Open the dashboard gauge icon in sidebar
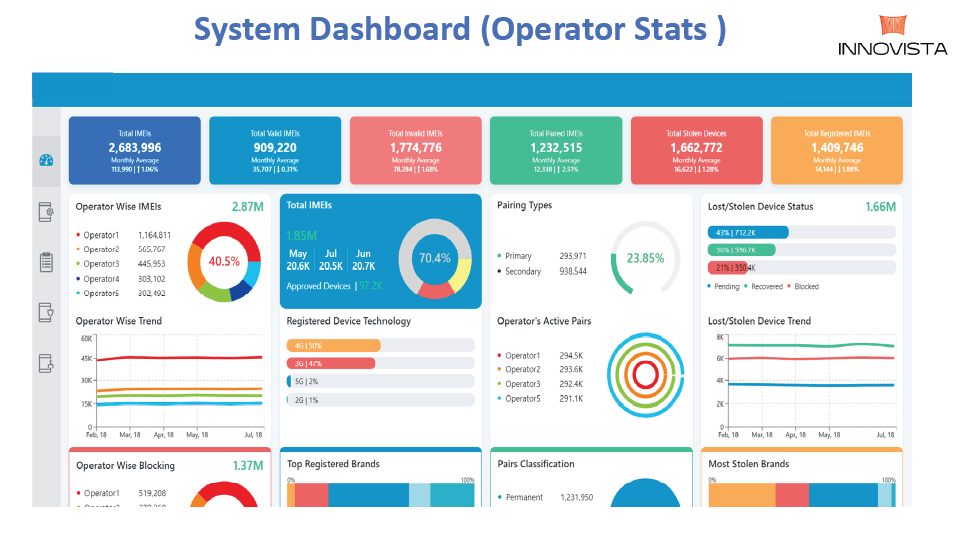The image size is (960, 540). (x=46, y=161)
